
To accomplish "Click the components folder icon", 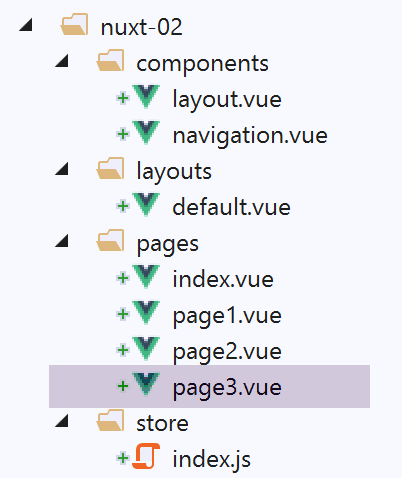I will tap(110, 60).
